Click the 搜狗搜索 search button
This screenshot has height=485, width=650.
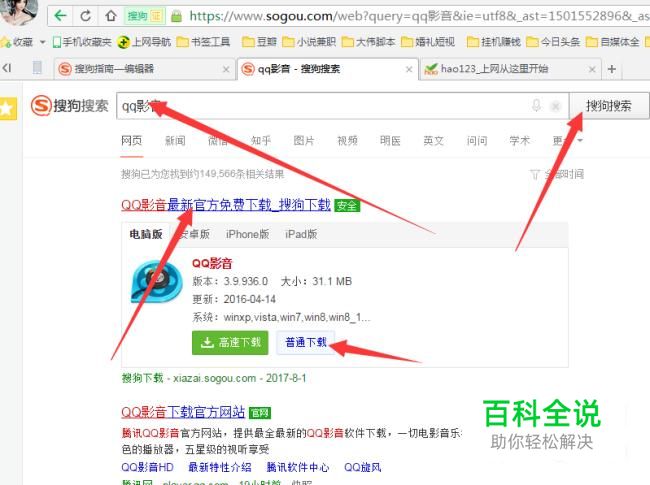pos(609,106)
